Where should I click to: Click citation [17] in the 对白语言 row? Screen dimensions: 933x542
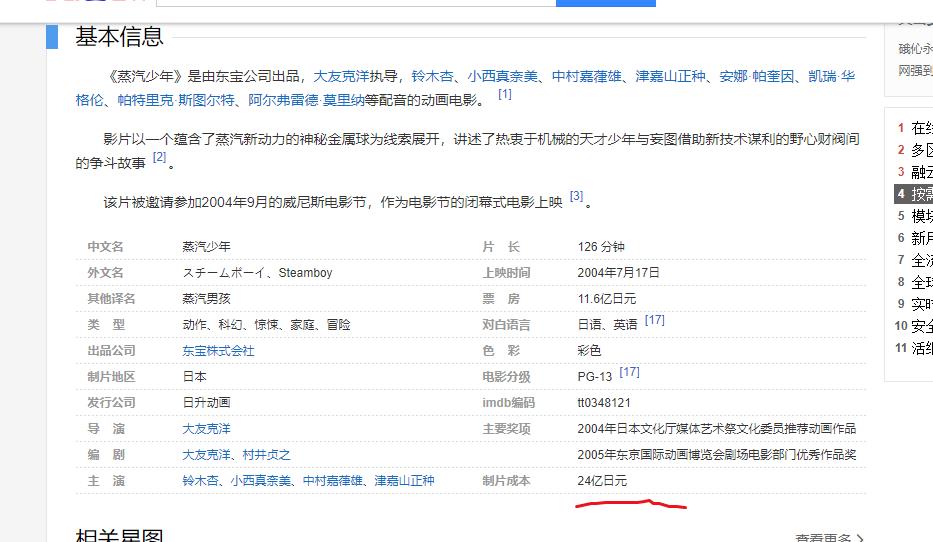[x=655, y=320]
